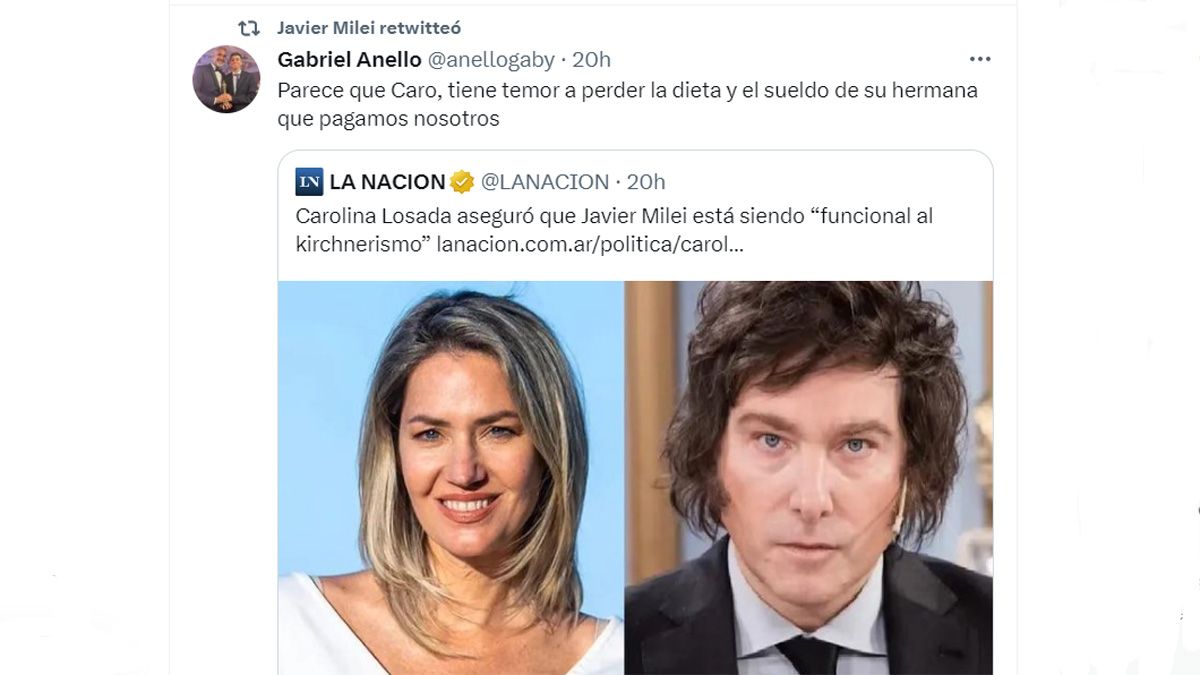
Task: Open the three-dots more options menu
Action: click(980, 60)
